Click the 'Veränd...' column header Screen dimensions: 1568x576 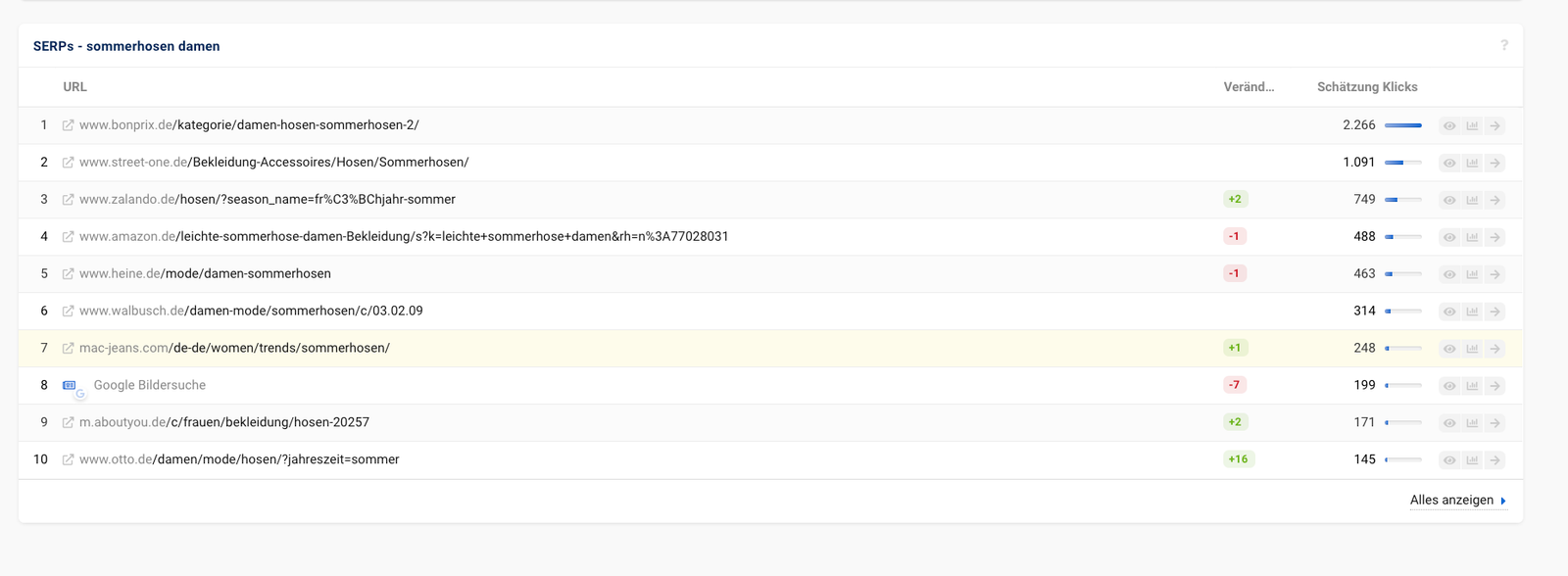pyautogui.click(x=1249, y=87)
